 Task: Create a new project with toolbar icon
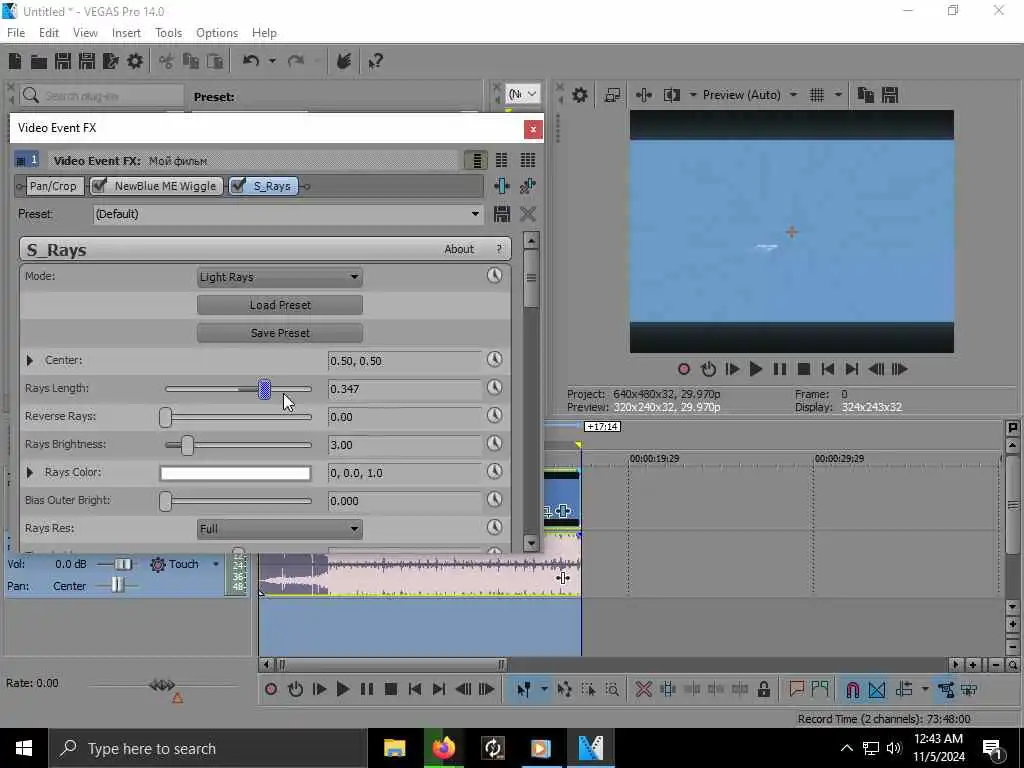click(15, 61)
